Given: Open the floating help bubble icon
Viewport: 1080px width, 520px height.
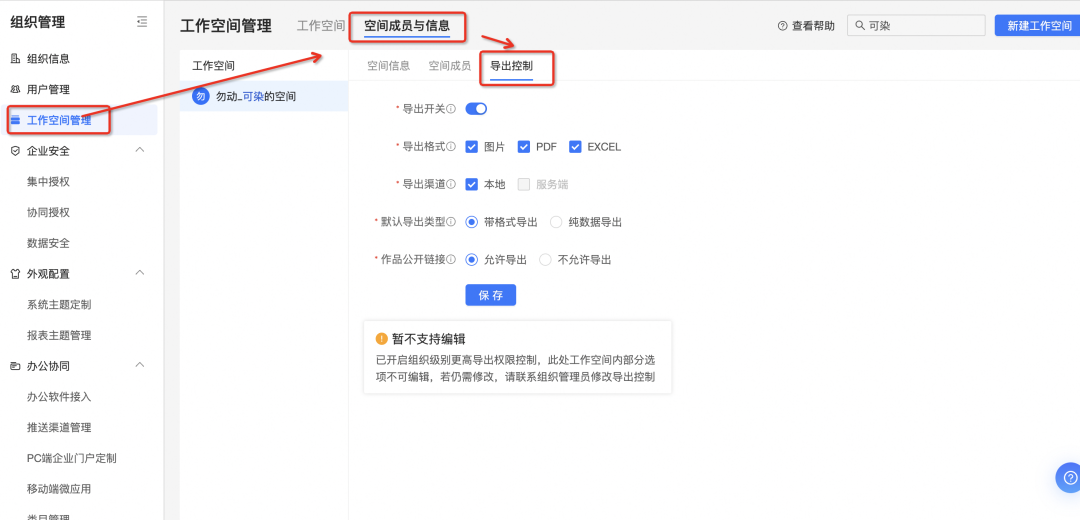Looking at the screenshot, I should [1068, 478].
